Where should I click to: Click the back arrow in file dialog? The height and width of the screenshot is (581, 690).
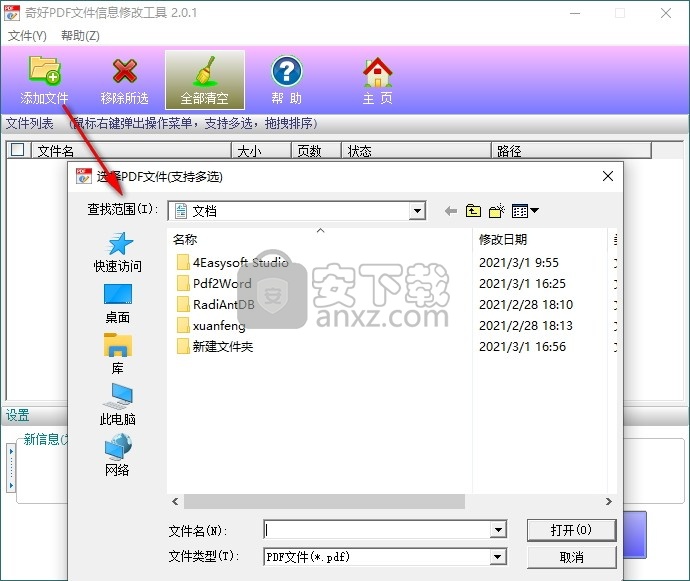pyautogui.click(x=451, y=211)
